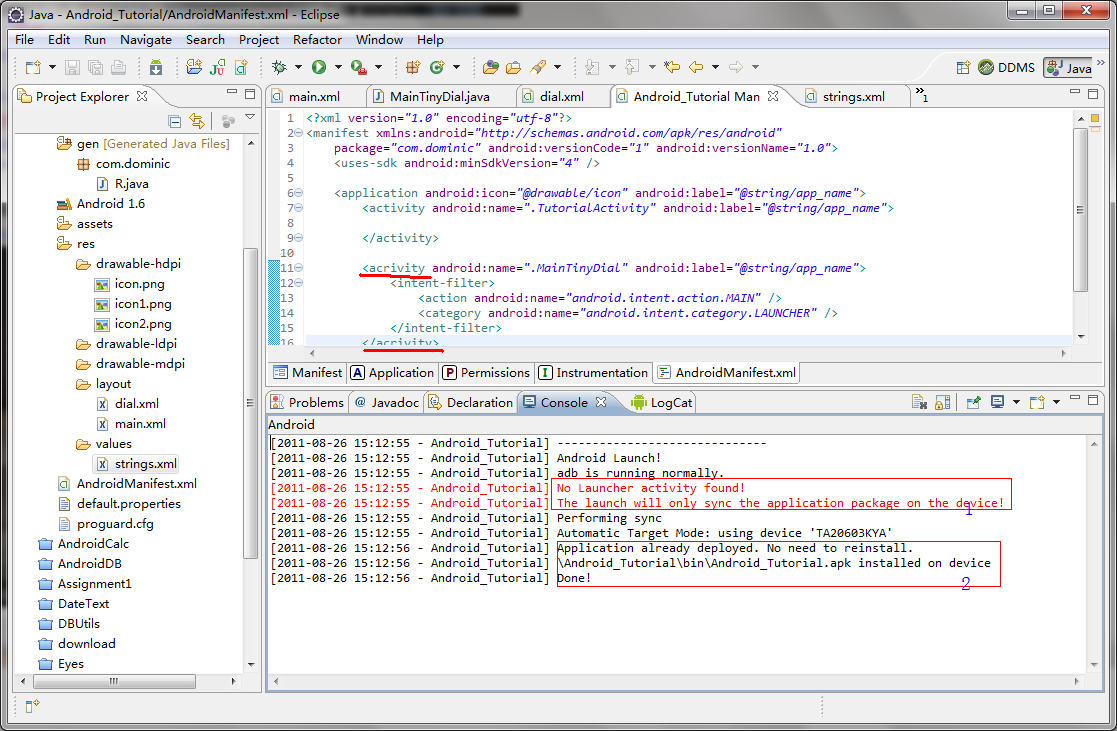Click the Open Console icon
Viewport: 1117px width, 731px height.
pos(1037,403)
